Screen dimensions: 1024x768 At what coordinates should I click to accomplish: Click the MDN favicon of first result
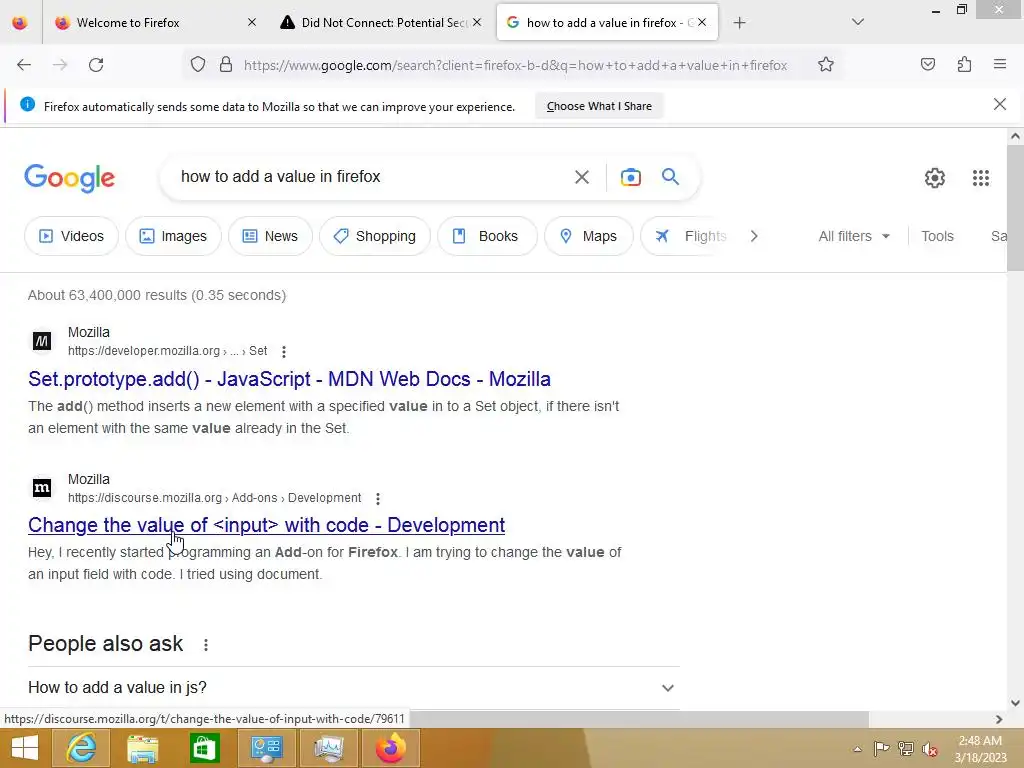click(42, 341)
